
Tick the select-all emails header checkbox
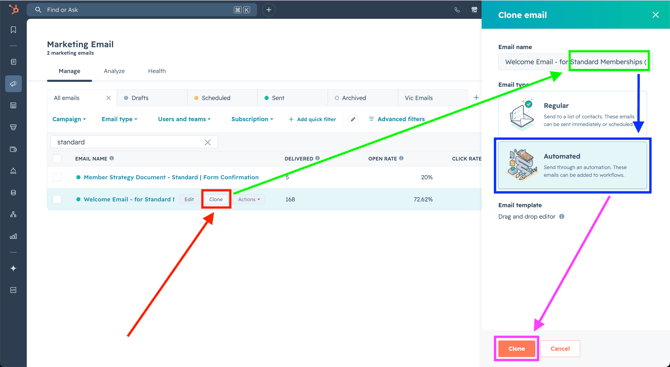[x=57, y=159]
